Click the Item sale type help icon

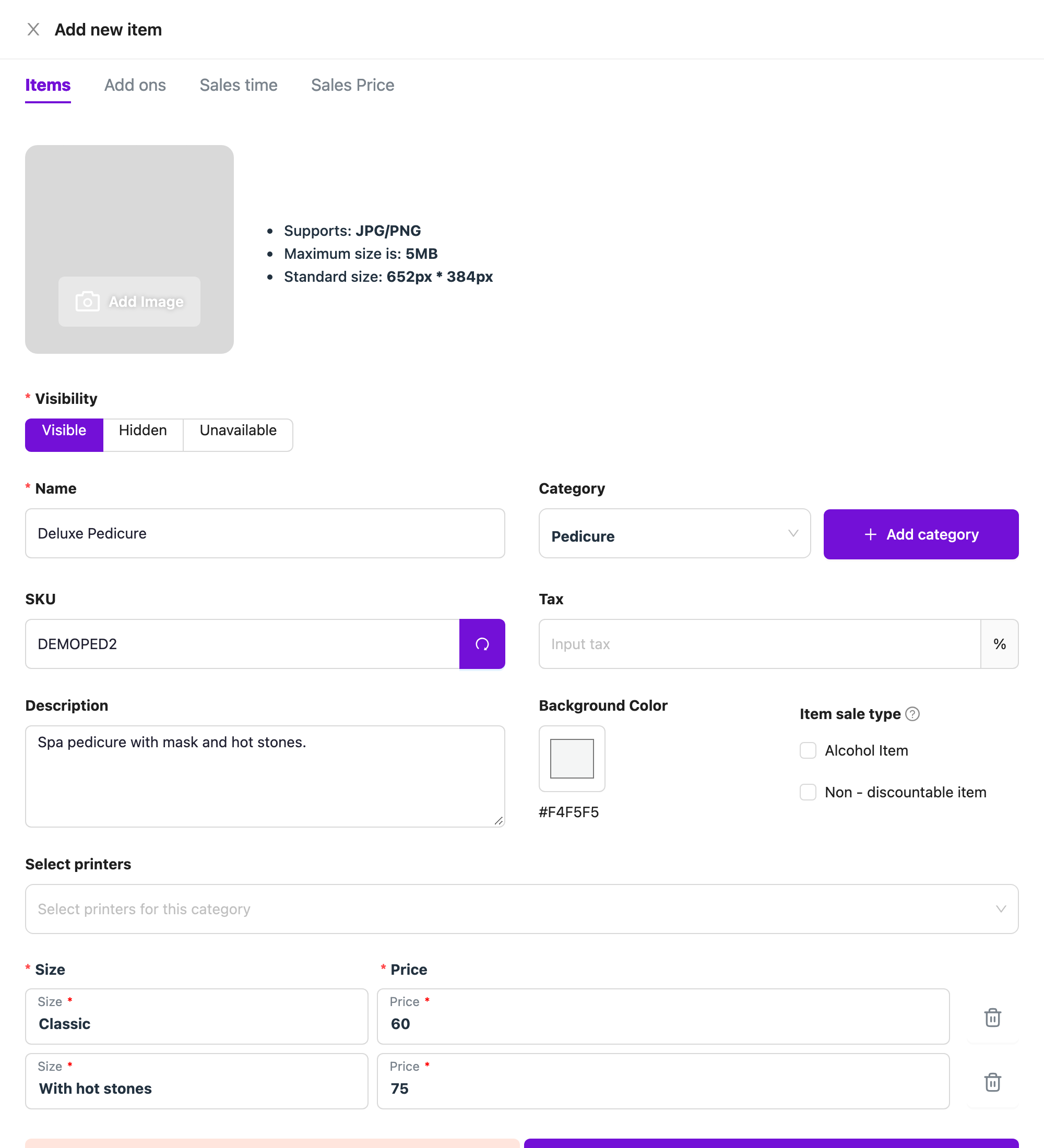(x=912, y=713)
